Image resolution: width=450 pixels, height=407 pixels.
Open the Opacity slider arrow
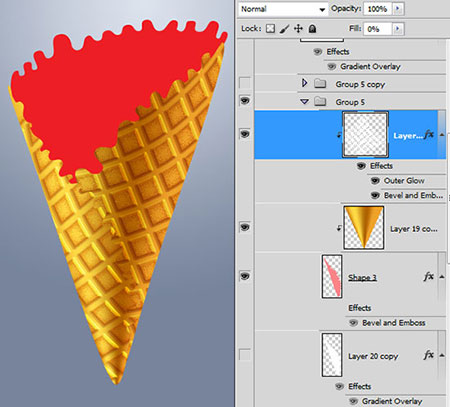point(397,9)
